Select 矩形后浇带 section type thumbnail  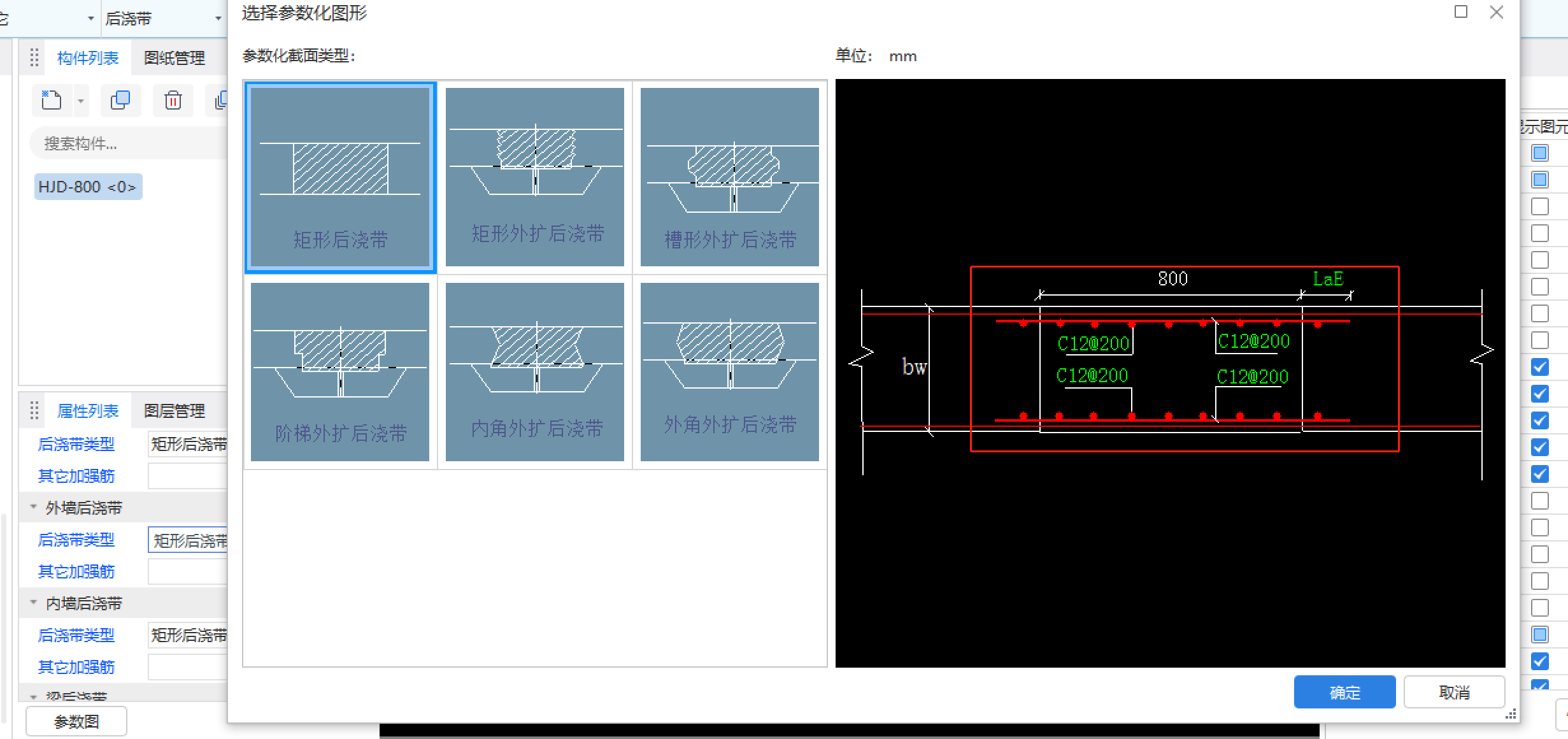340,177
